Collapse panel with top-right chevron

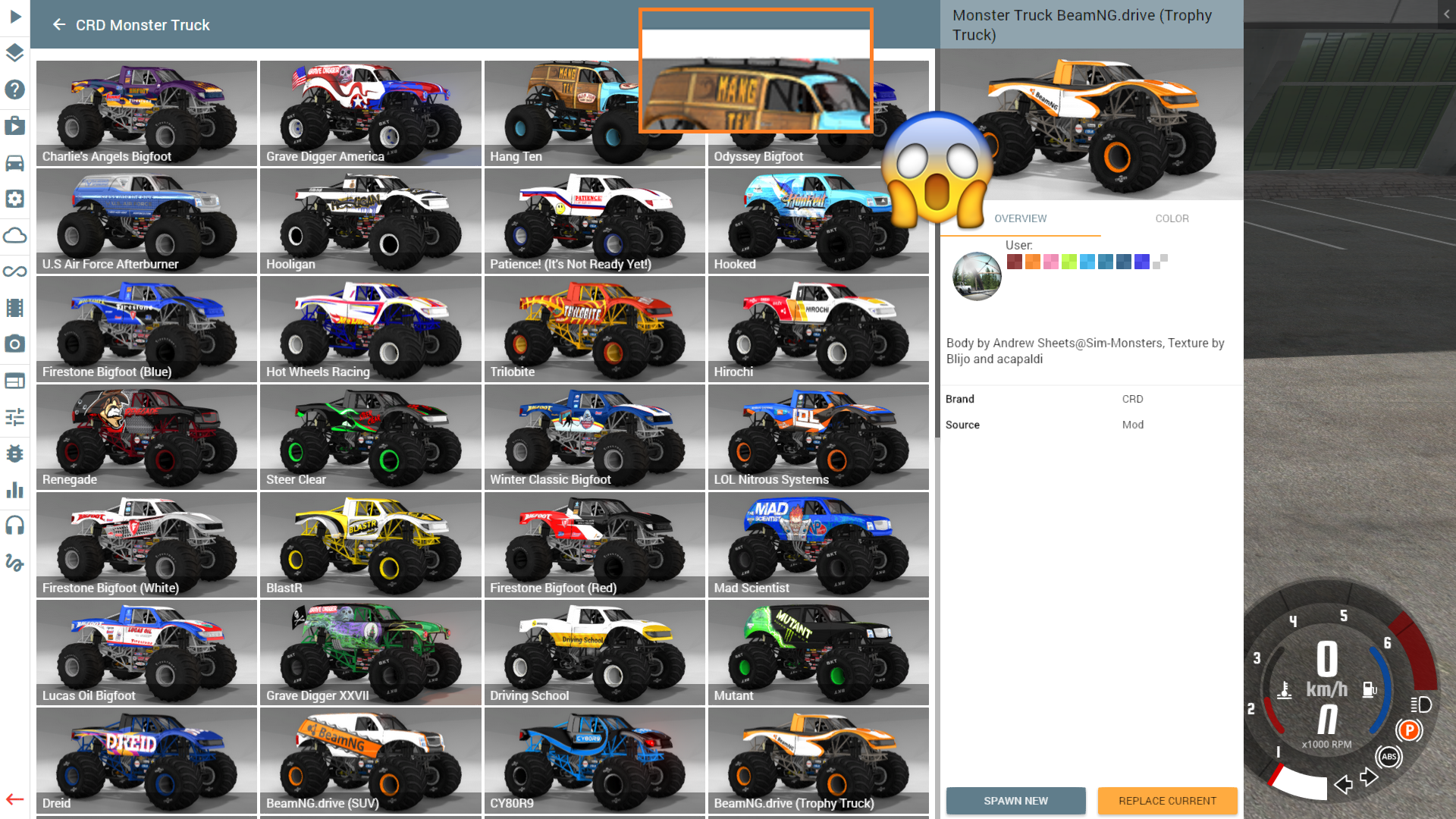point(1447,14)
